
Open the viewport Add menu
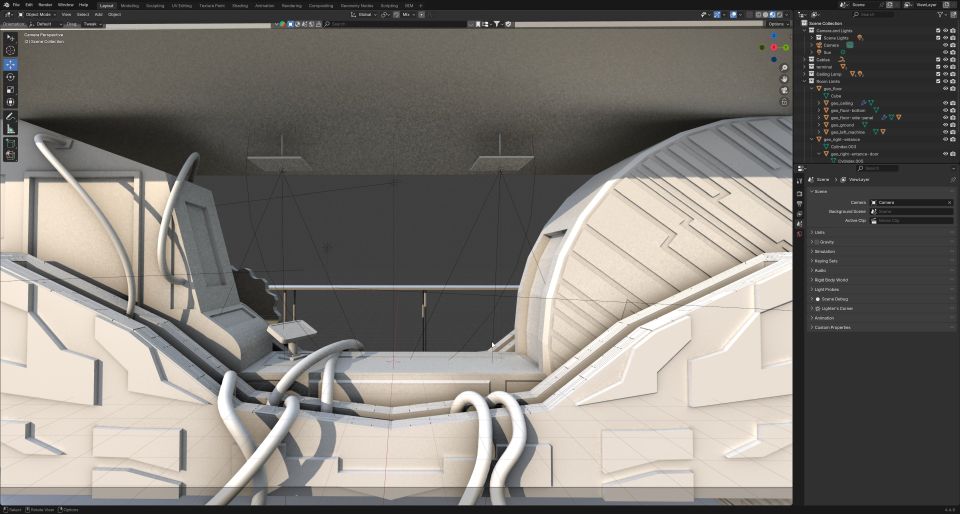(x=99, y=14)
